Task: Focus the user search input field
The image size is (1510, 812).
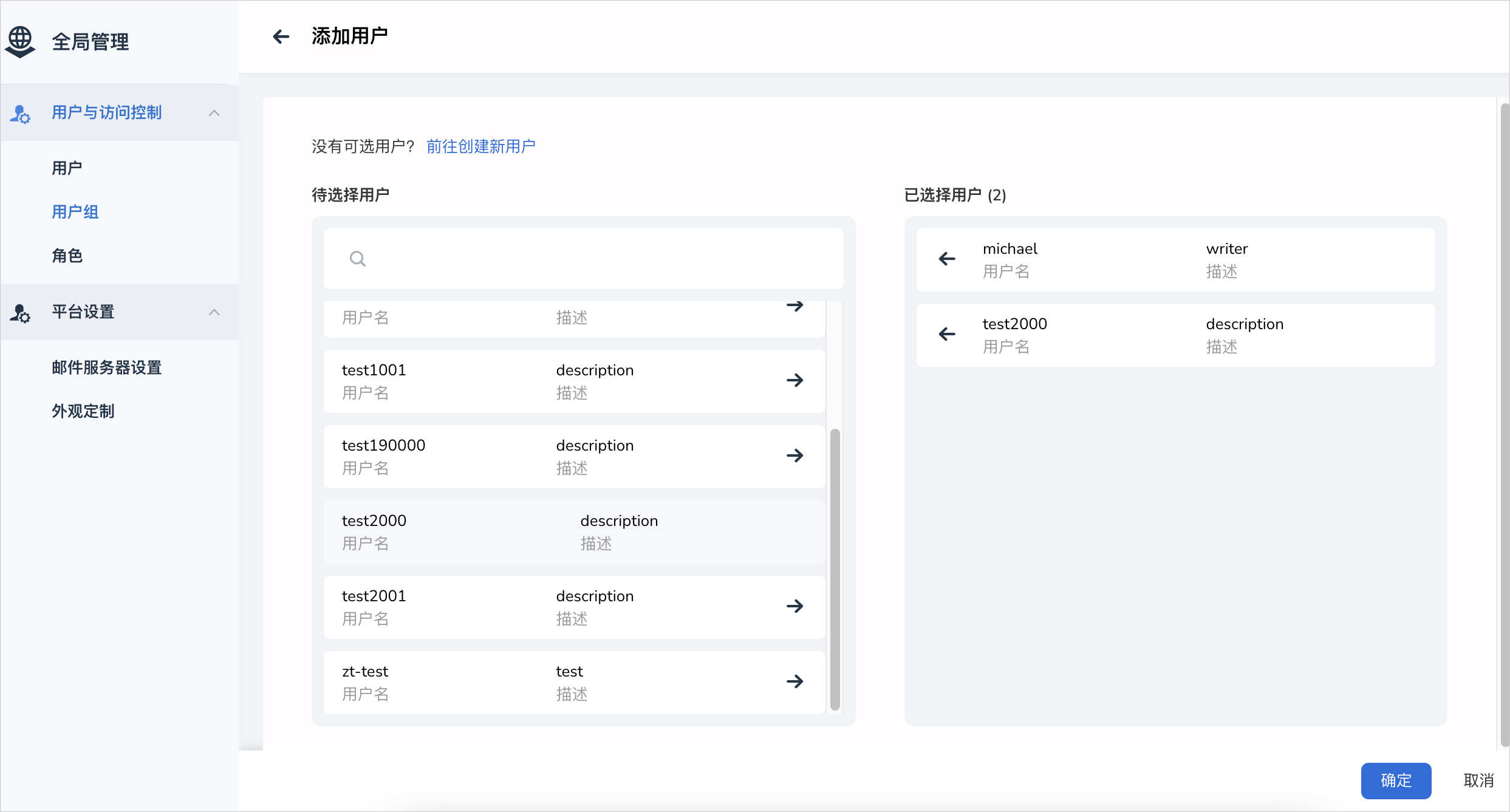Action: (583, 259)
